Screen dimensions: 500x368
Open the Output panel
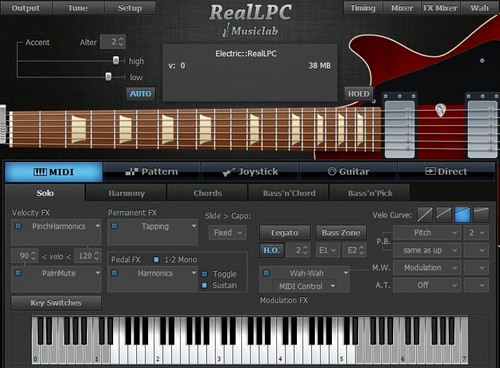[x=26, y=8]
